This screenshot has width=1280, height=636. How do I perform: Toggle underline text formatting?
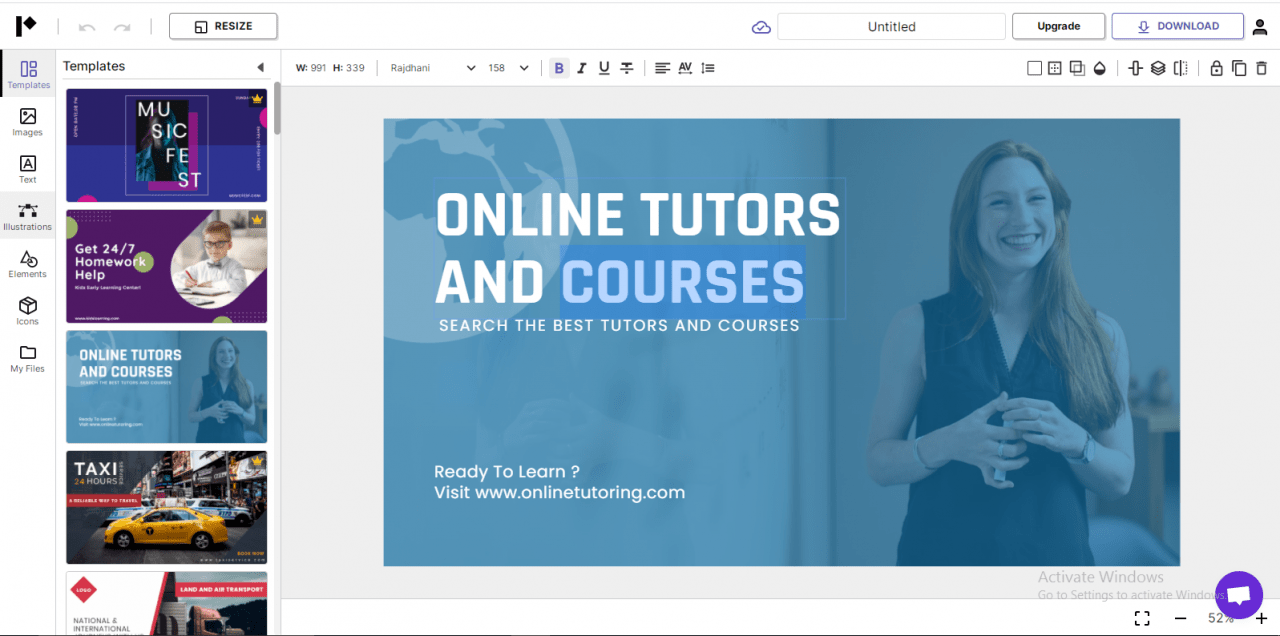click(x=604, y=68)
